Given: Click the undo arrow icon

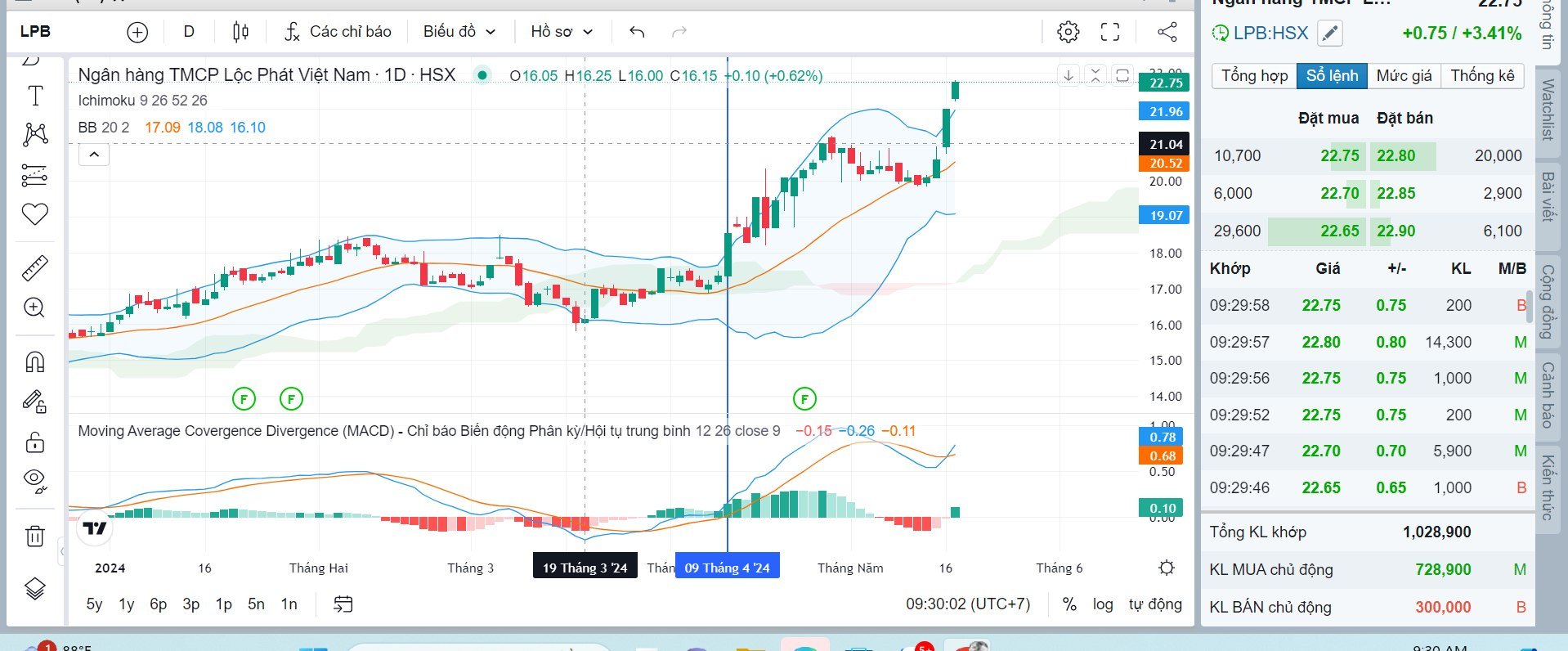Looking at the screenshot, I should pyautogui.click(x=637, y=32).
